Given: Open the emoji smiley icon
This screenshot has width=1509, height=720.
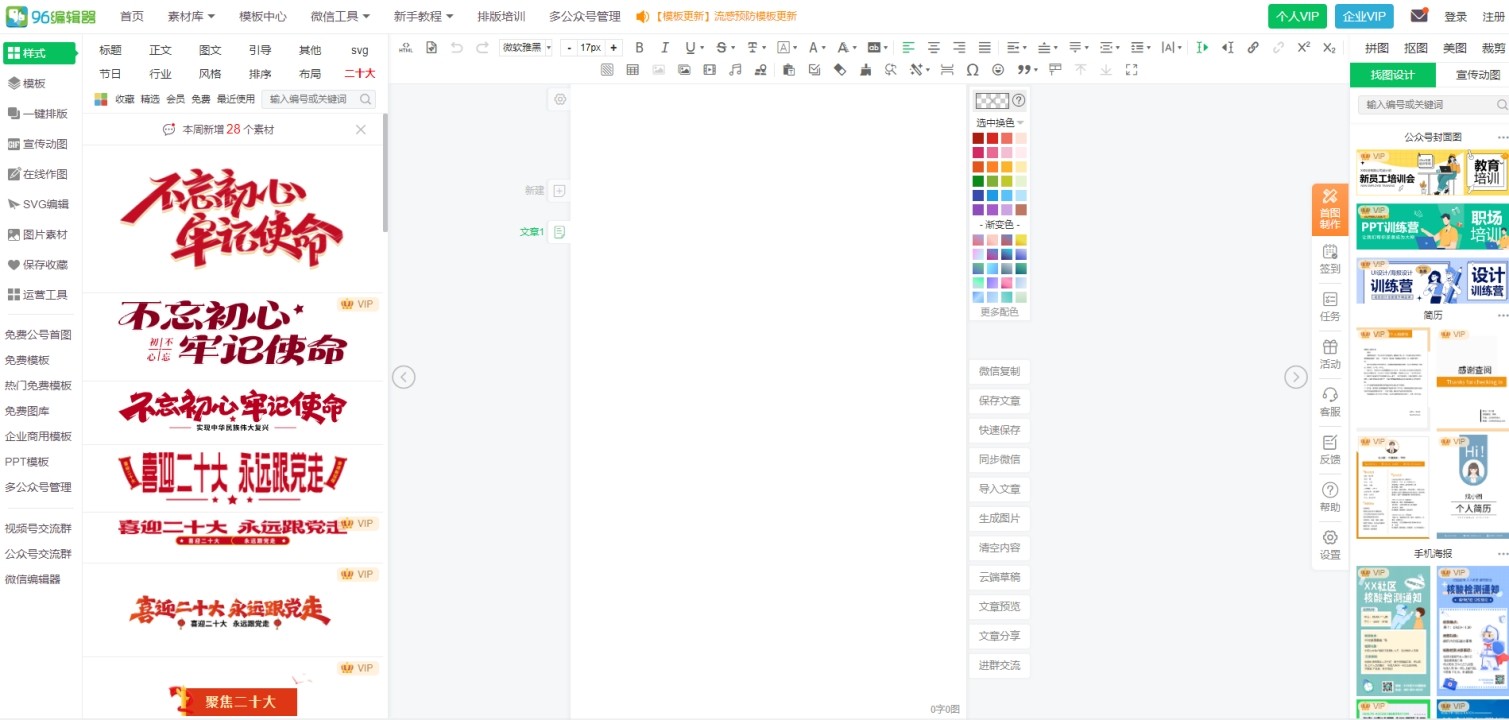Looking at the screenshot, I should tap(998, 70).
